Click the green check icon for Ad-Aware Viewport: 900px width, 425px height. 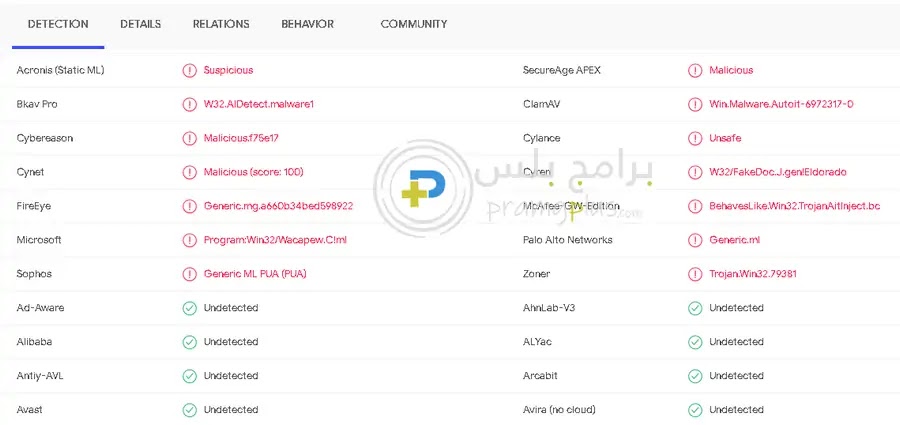[x=189, y=308]
